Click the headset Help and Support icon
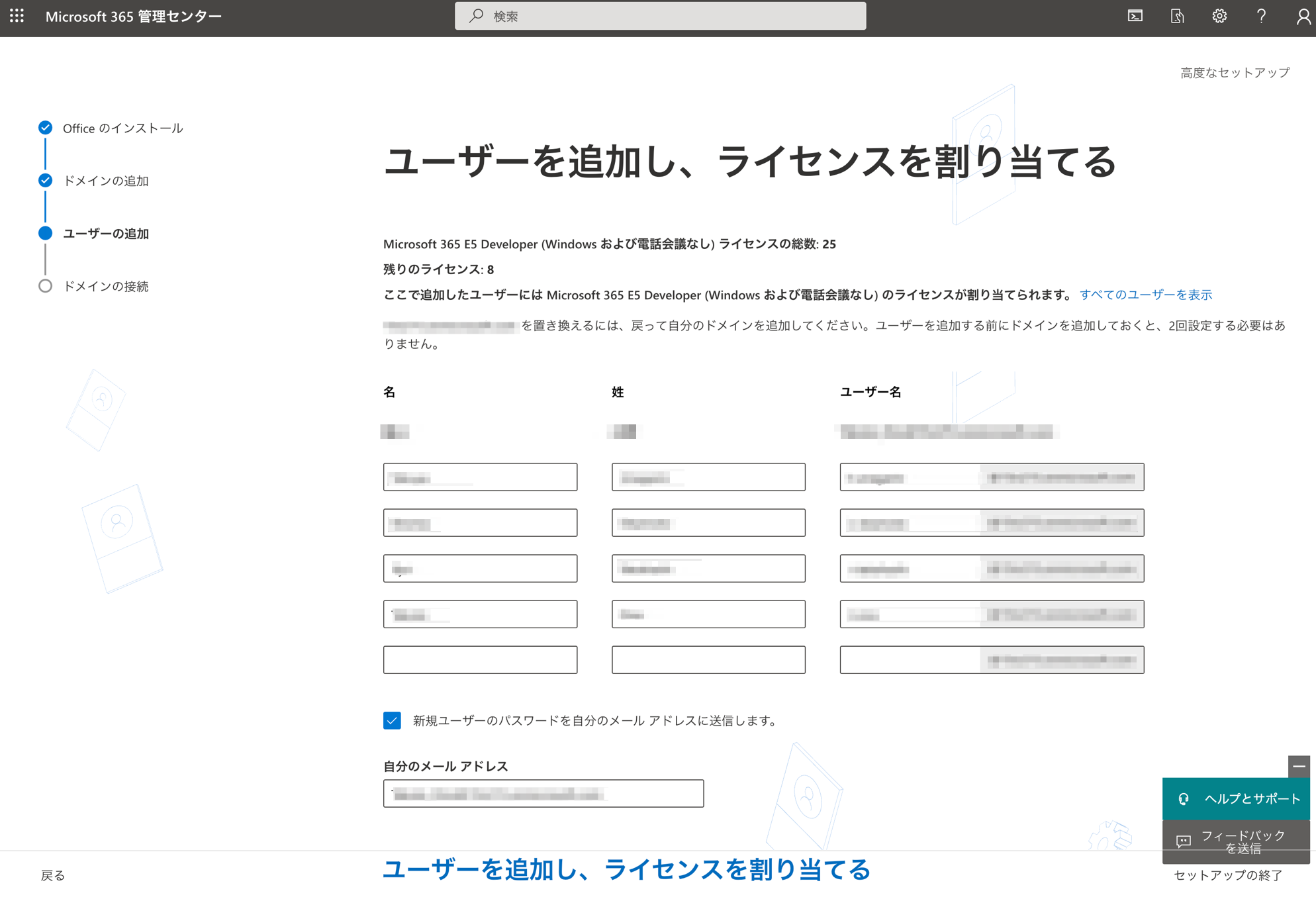1316x907 pixels. click(1184, 799)
